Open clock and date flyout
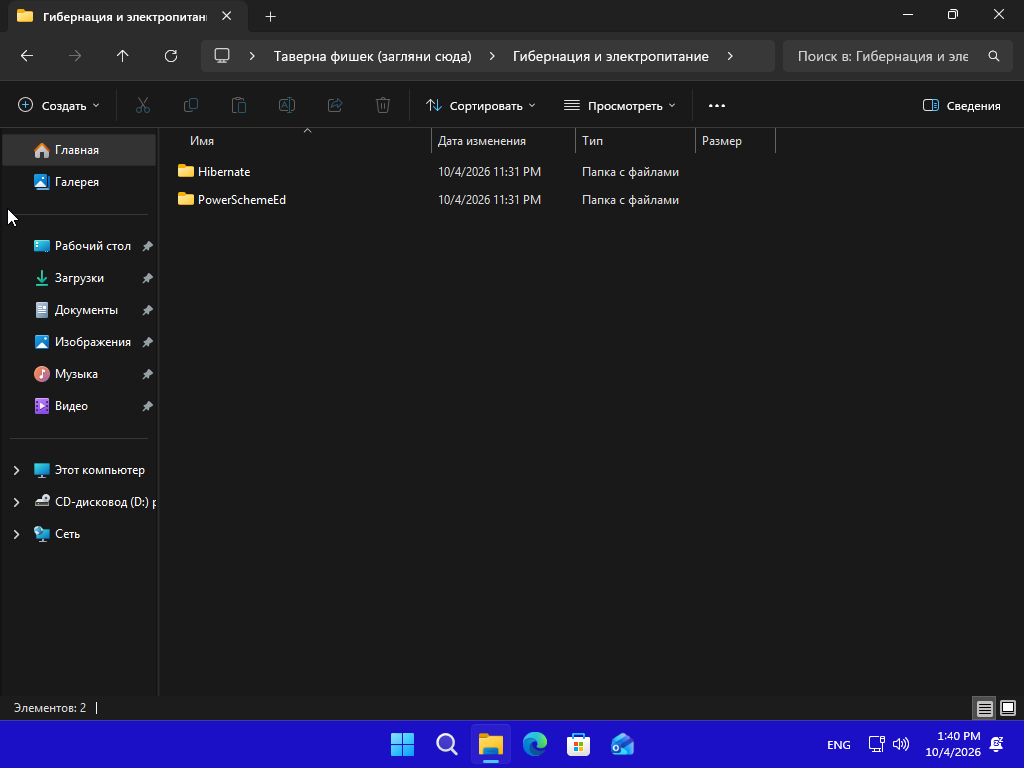Viewport: 1024px width, 768px height. (953, 744)
